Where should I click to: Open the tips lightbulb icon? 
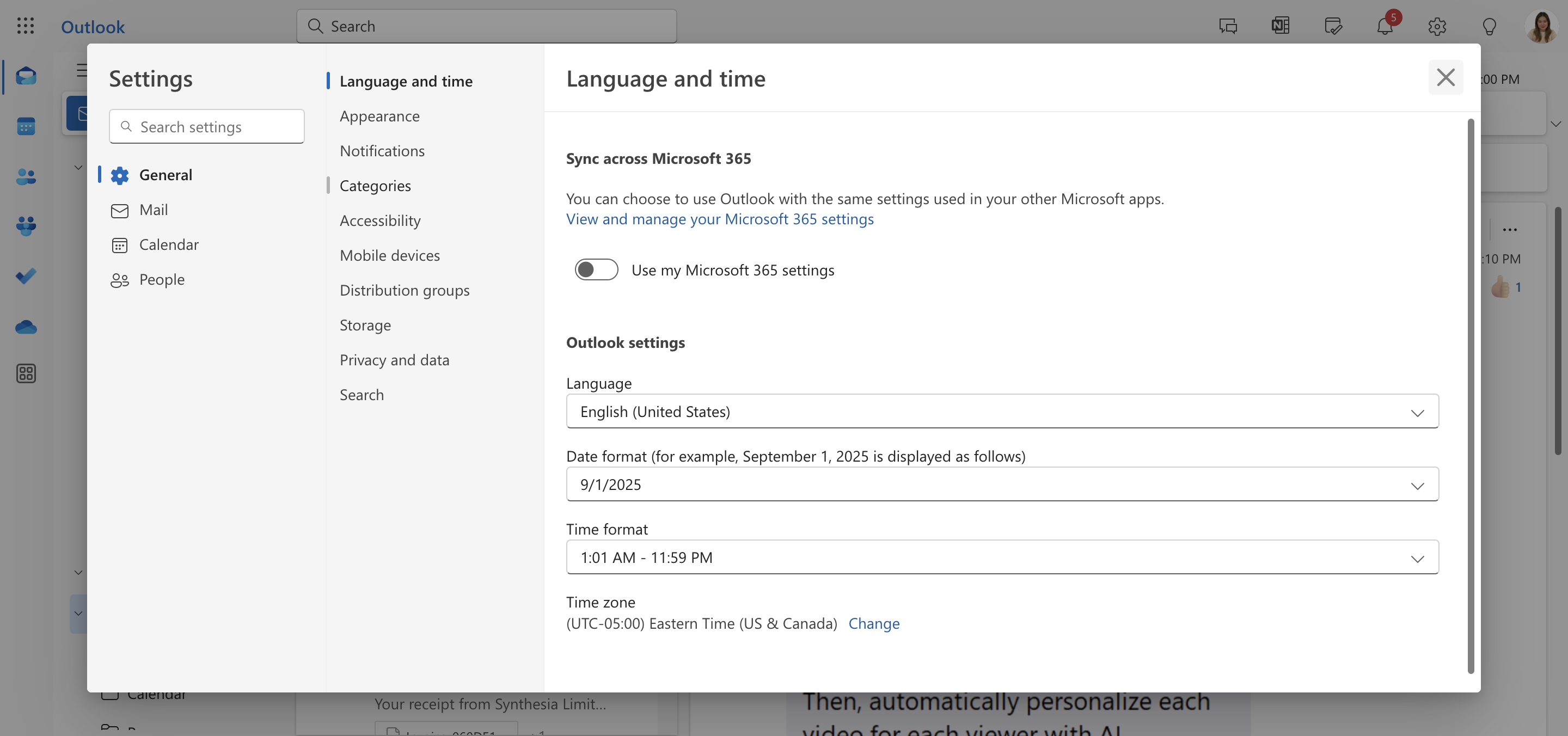pos(1489,26)
